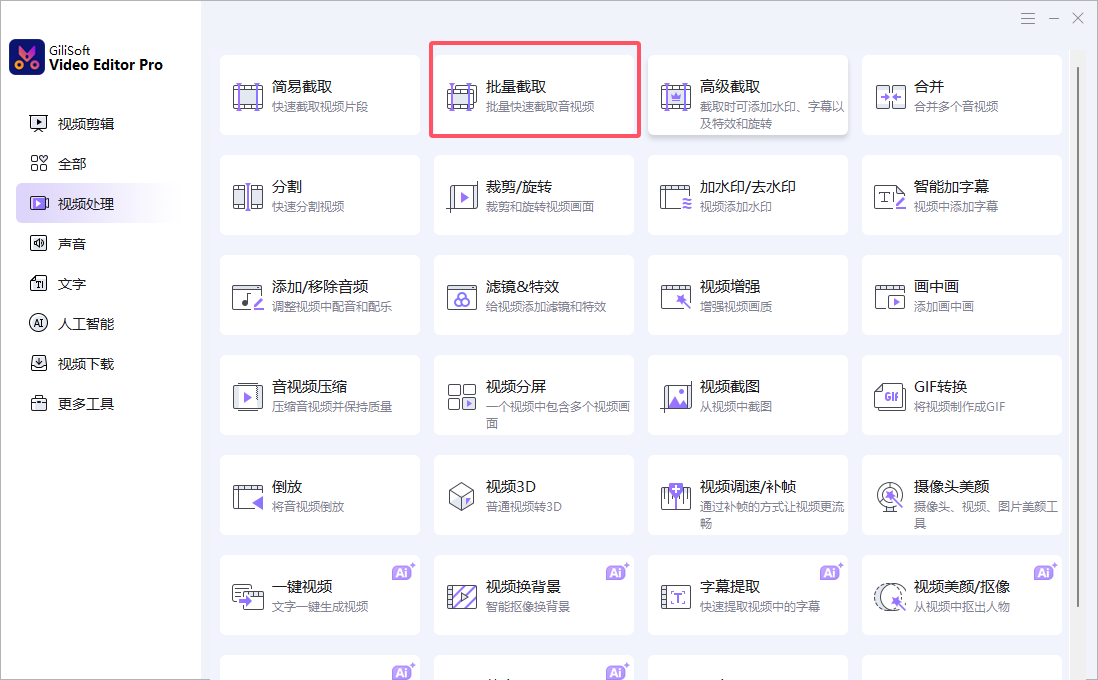Open the 字幕提取 subtitle extraction AI tool
1098x680 pixels.
[x=747, y=595]
